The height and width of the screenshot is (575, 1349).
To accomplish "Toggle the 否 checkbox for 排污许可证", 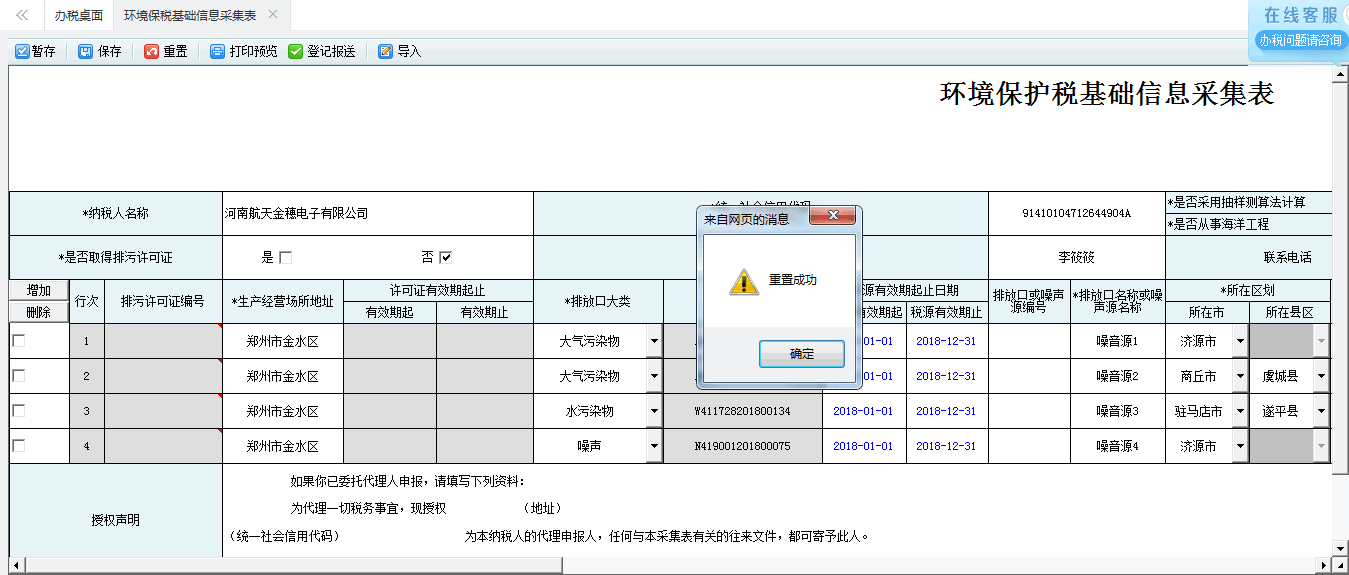I will 446,258.
